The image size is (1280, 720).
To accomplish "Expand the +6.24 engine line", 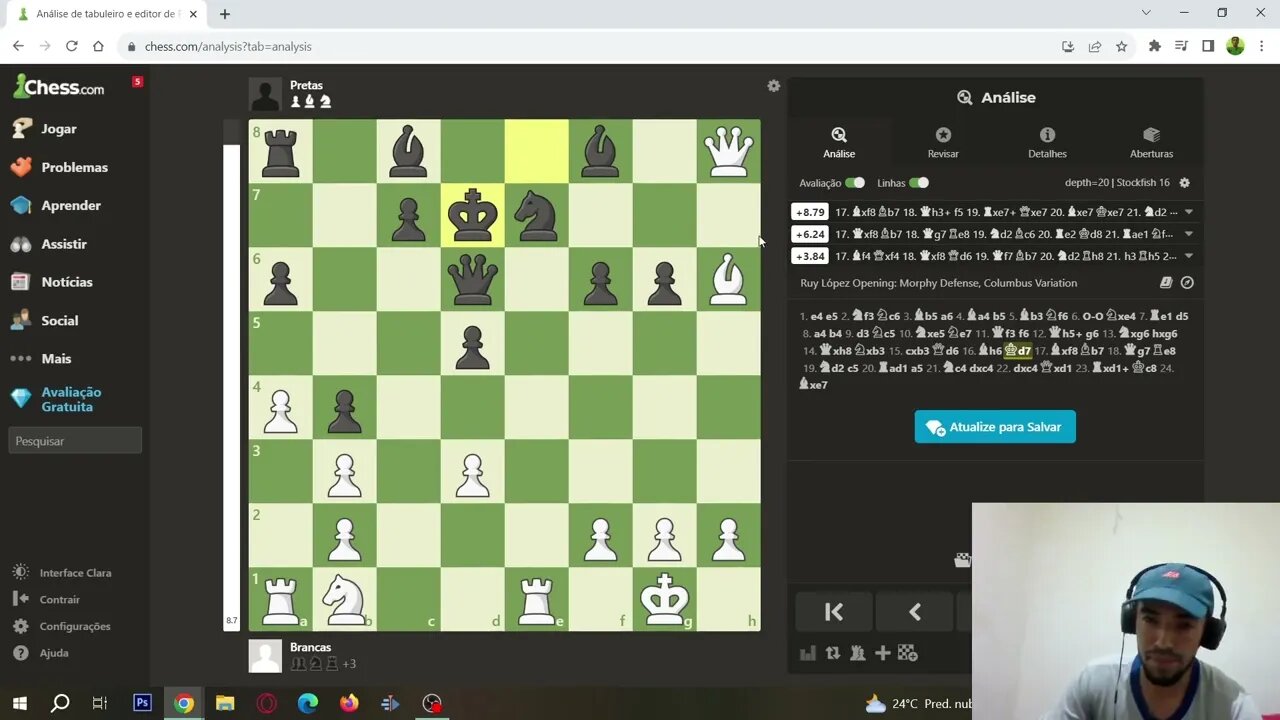I will pos(1189,234).
